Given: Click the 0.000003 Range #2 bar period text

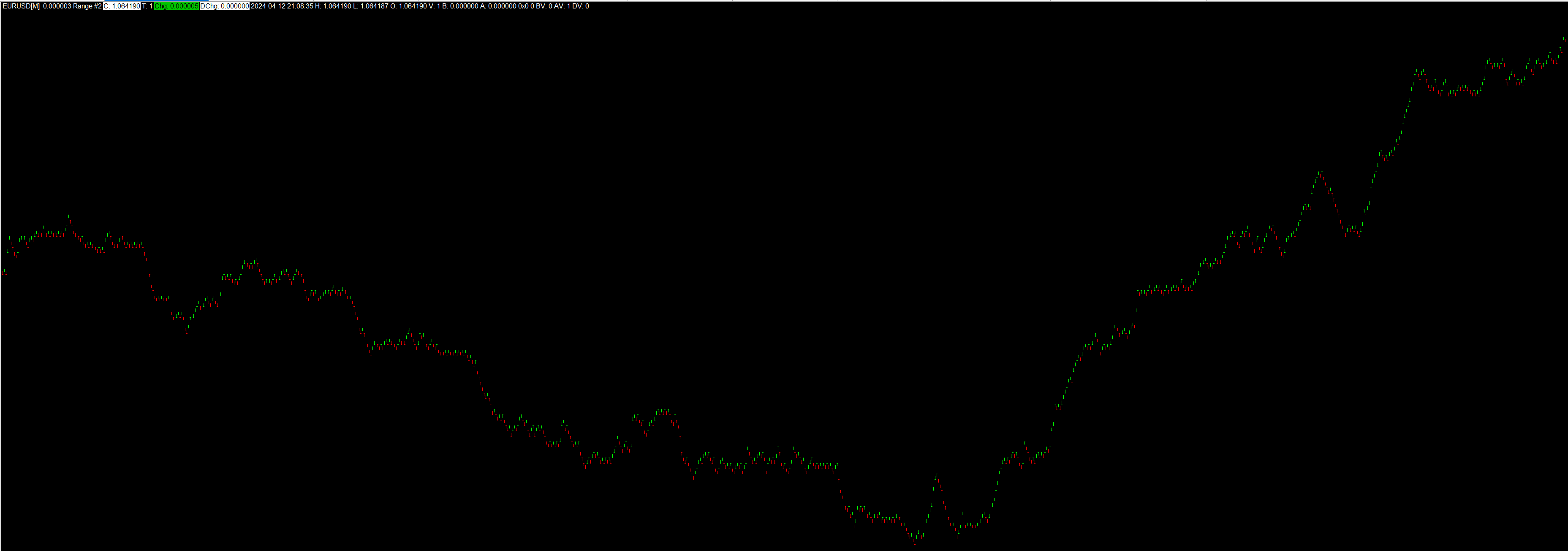Looking at the screenshot, I should point(72,6).
